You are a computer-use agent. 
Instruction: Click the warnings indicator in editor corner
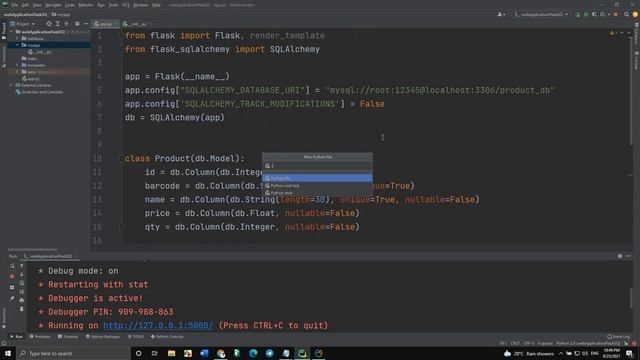coord(613,33)
